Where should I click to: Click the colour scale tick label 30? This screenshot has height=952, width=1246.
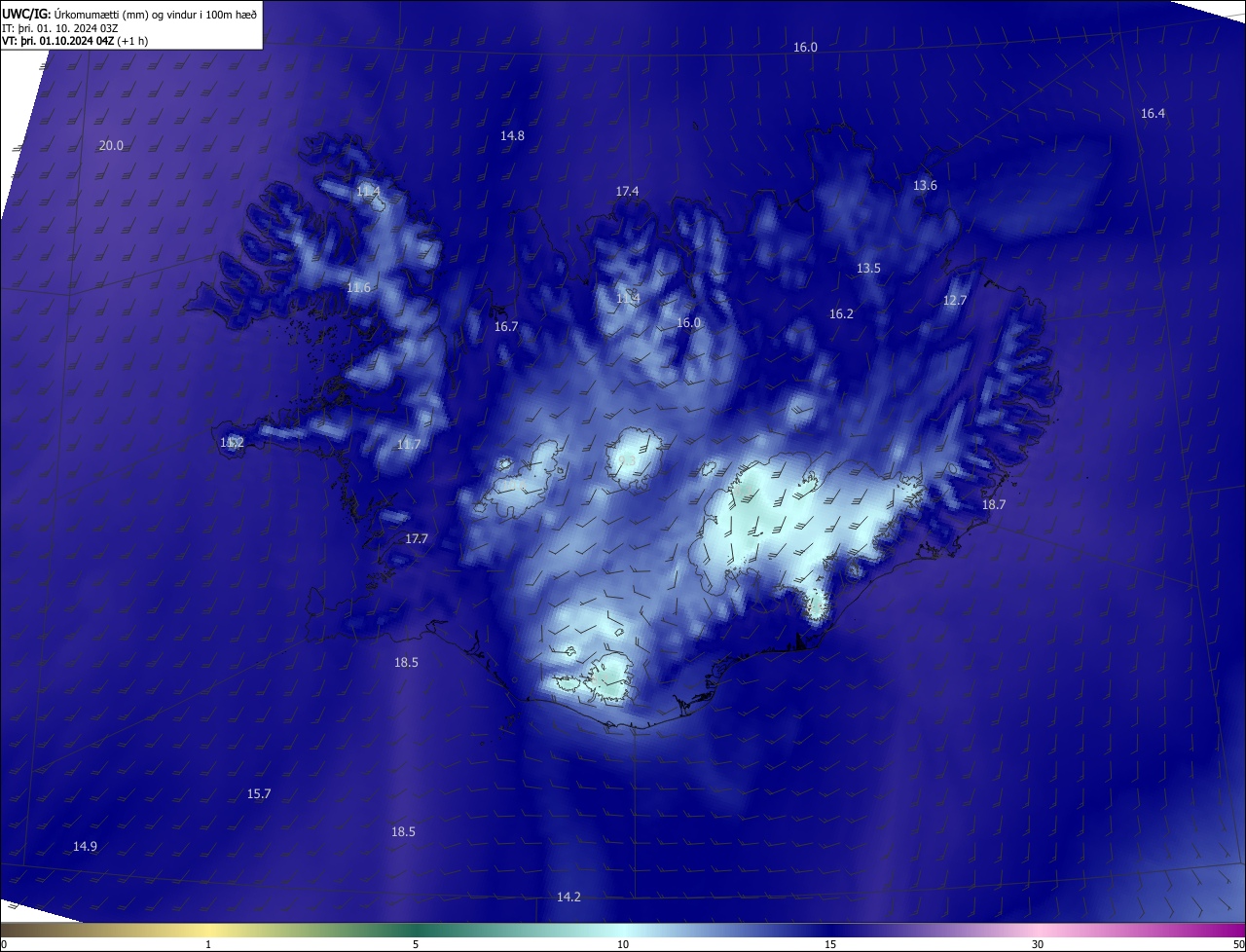tap(1038, 944)
